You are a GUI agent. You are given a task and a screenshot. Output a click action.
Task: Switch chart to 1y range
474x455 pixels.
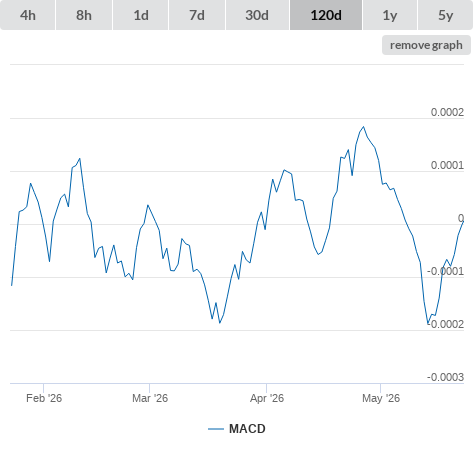pyautogui.click(x=390, y=15)
